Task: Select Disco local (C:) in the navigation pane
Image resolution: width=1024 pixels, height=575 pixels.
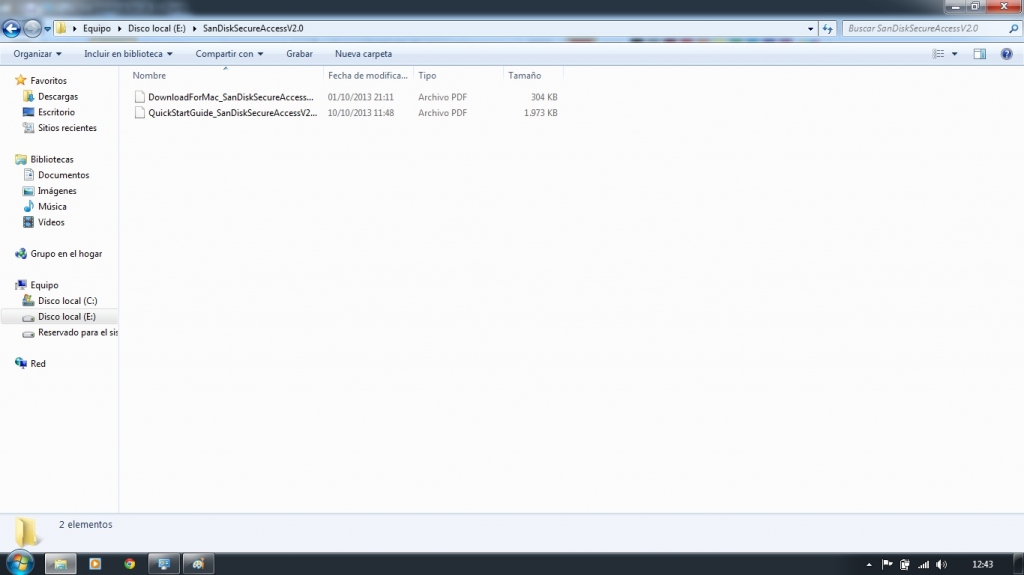Action: pyautogui.click(x=67, y=301)
